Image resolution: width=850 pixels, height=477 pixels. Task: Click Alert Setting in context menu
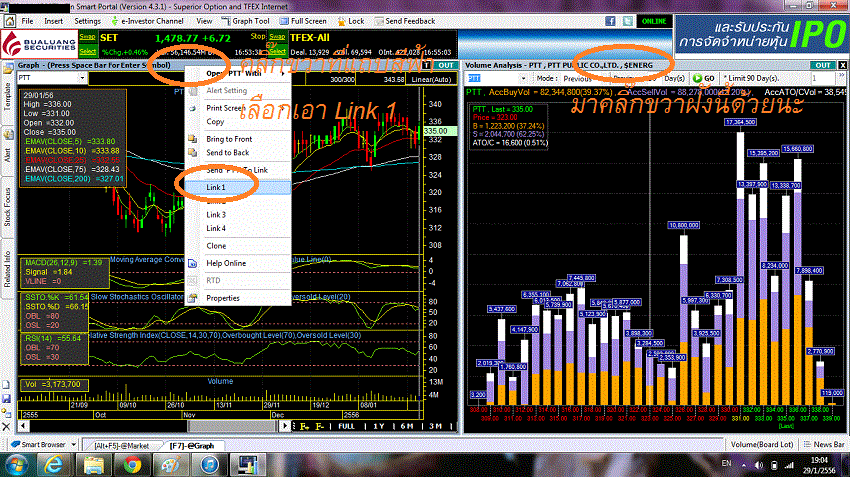[227, 91]
